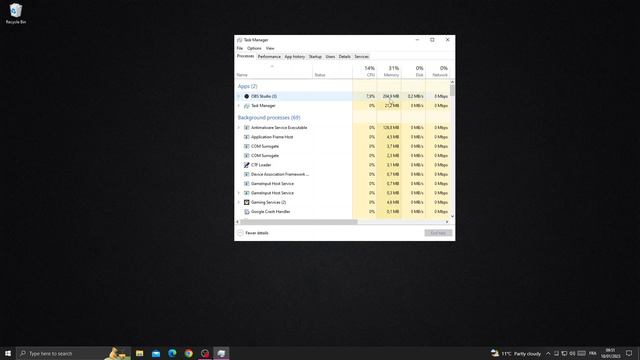Image resolution: width=640 pixels, height=360 pixels.
Task: Select GameInput Host Service using 0,7 MB
Action: (x=343, y=184)
